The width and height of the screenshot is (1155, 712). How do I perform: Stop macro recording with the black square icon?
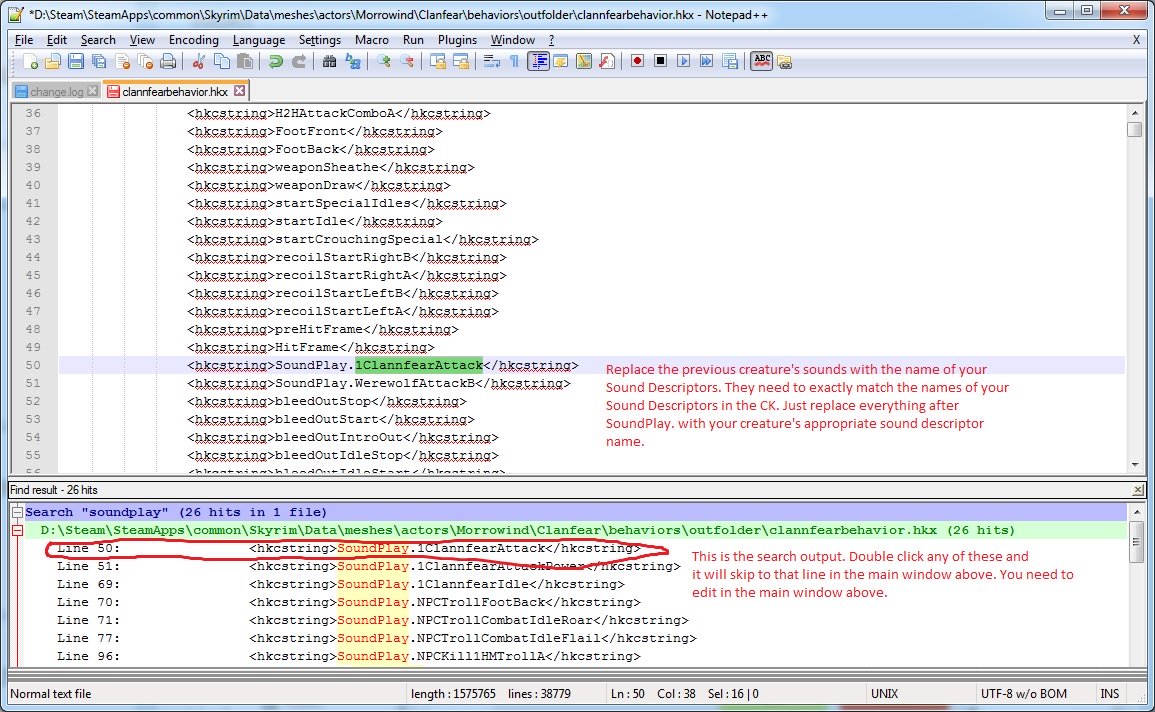pyautogui.click(x=660, y=62)
